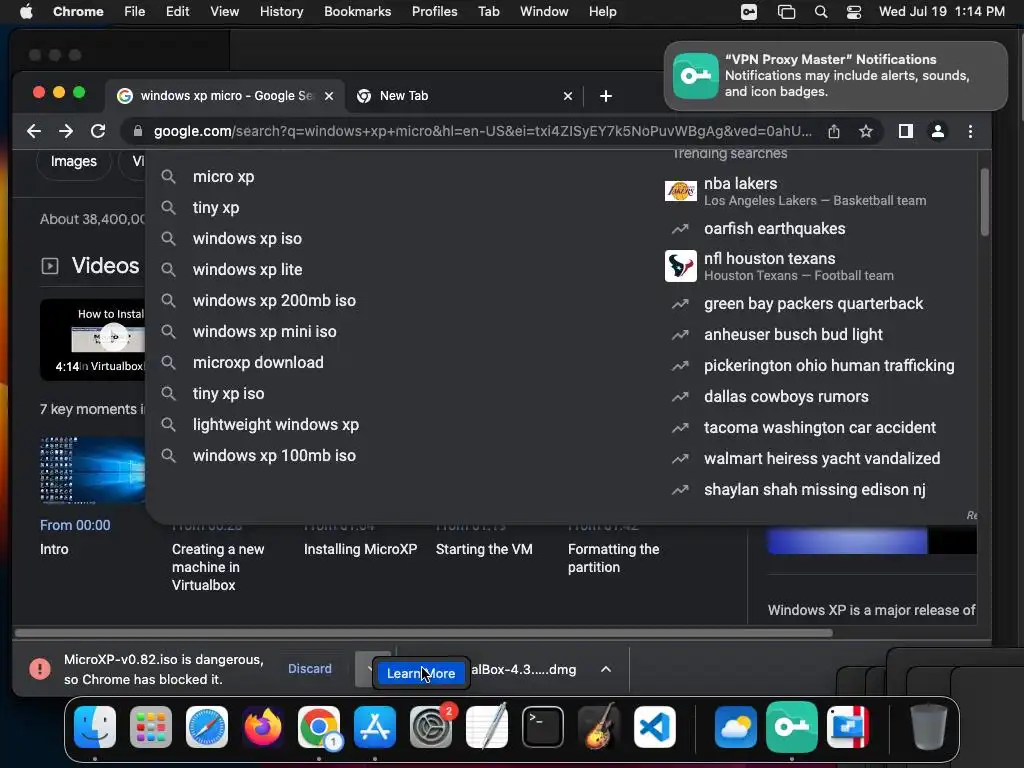Choose 'windows xp 200mb iso' suggestion
Image resolution: width=1024 pixels, height=768 pixels.
(x=274, y=300)
